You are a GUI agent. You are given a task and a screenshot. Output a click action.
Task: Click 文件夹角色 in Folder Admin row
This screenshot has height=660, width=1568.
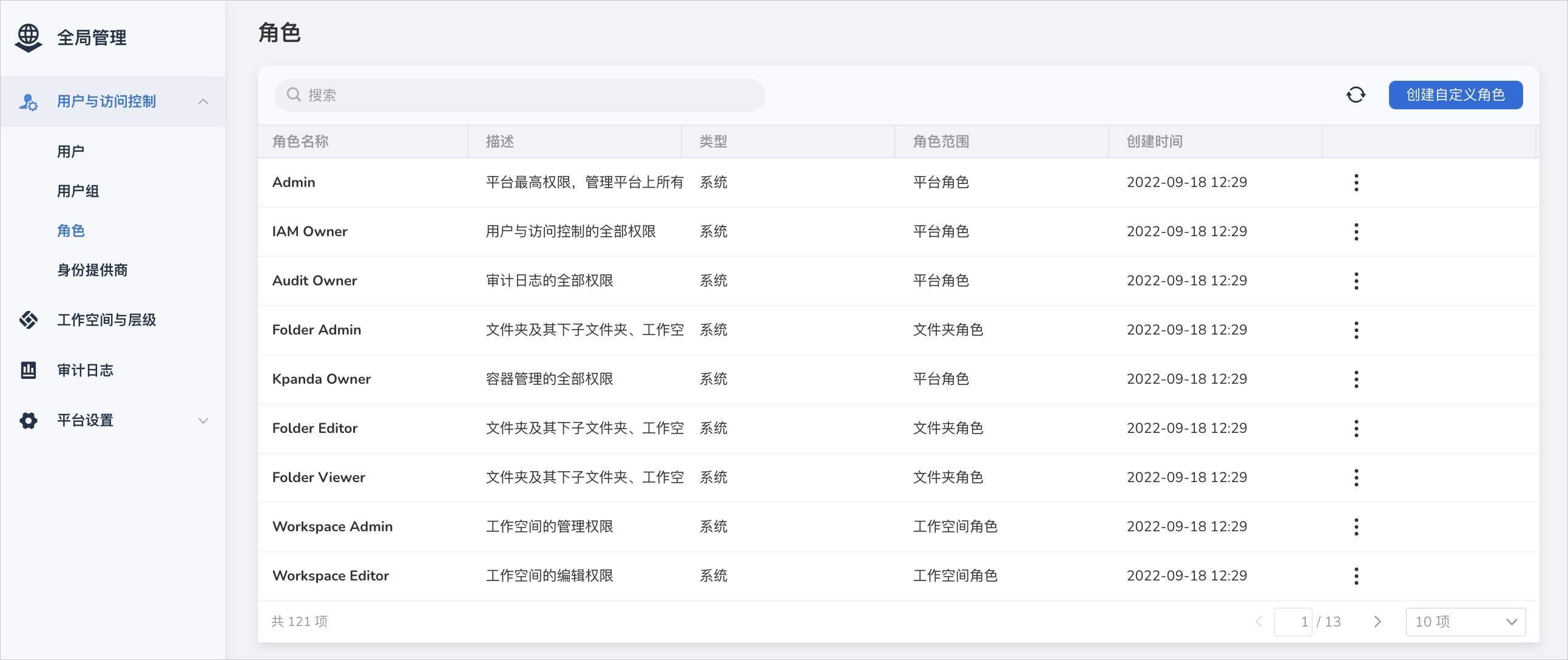948,330
